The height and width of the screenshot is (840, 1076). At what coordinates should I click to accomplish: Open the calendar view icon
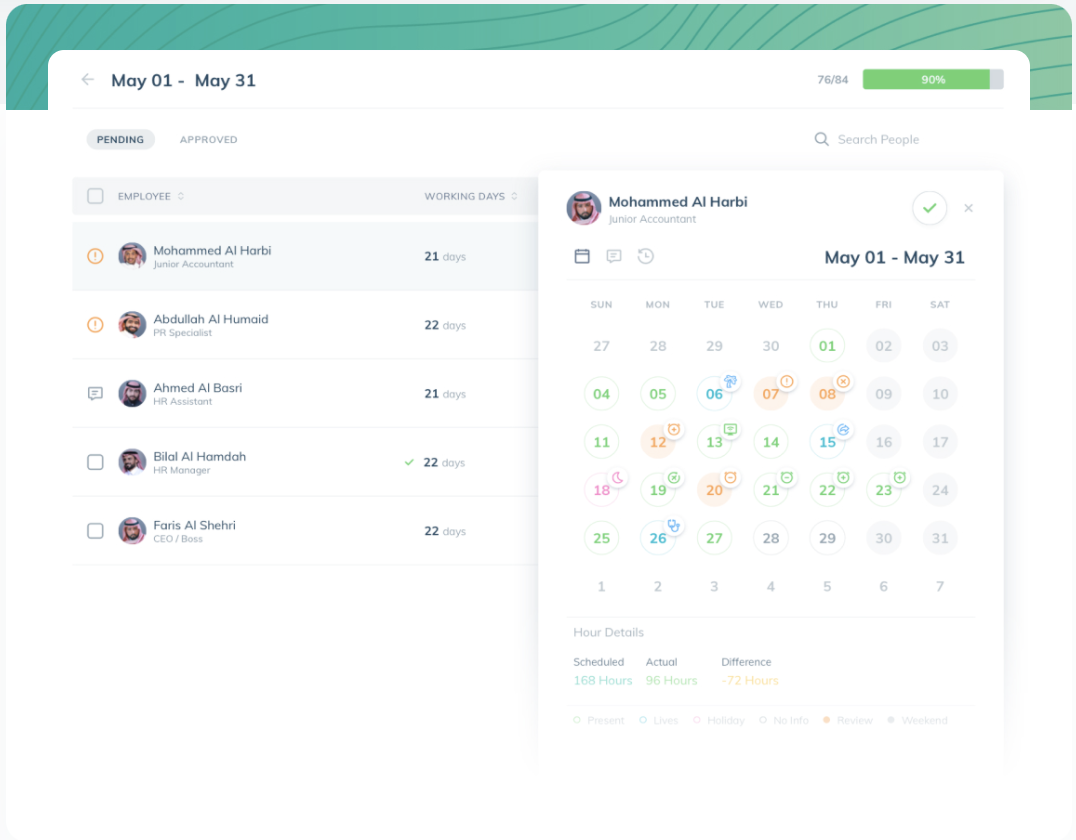(x=583, y=256)
